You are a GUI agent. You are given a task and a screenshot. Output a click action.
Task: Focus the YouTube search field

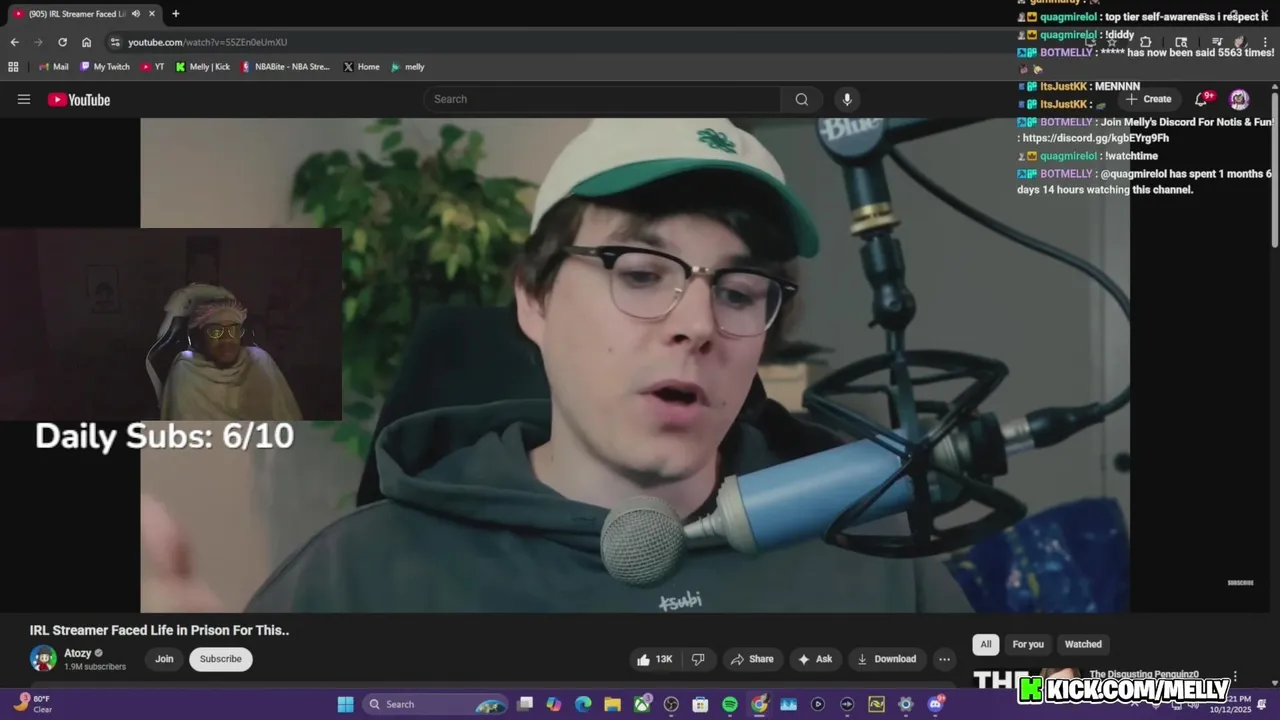tap(602, 99)
